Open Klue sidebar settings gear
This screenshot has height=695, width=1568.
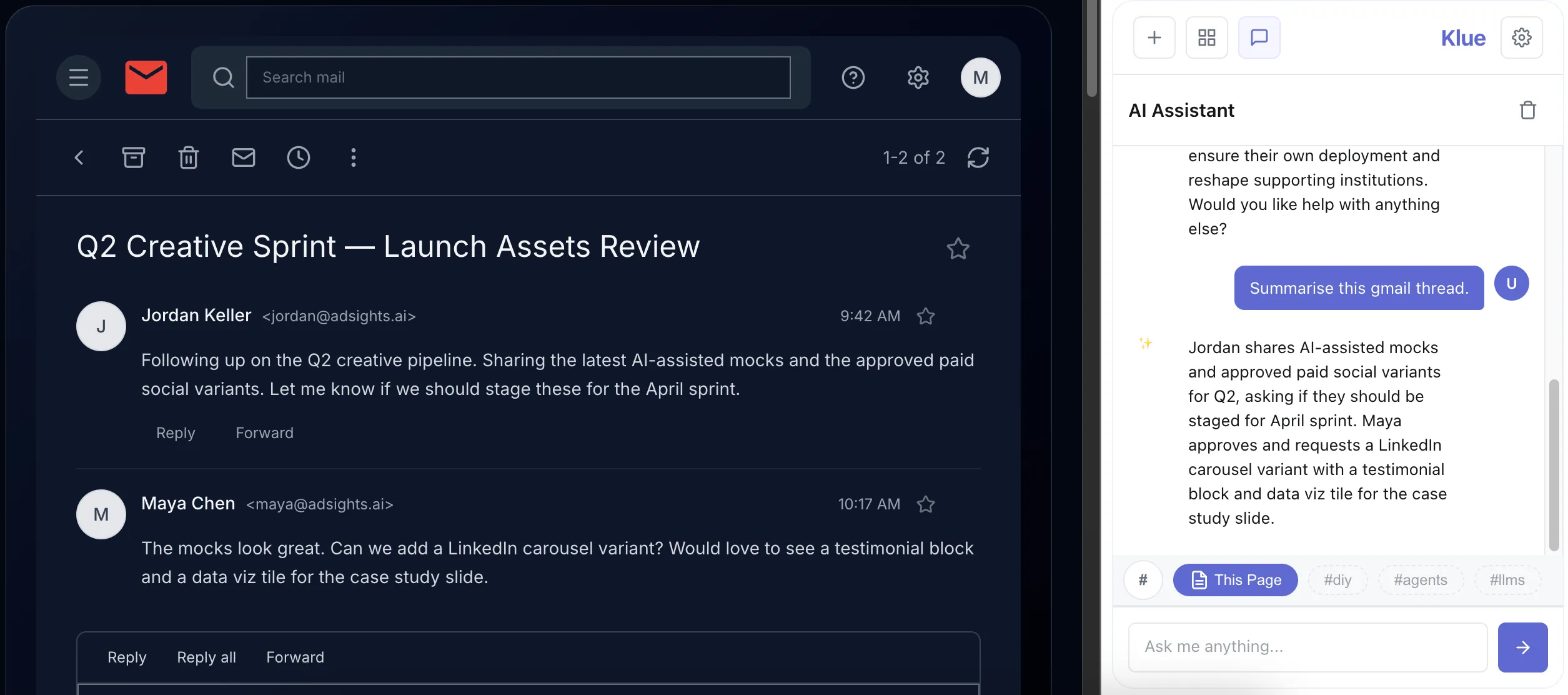(x=1521, y=37)
